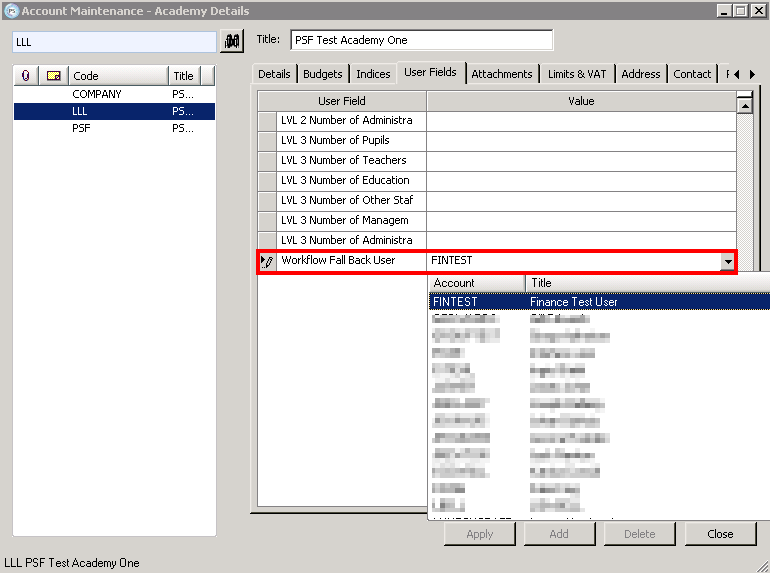Click the binoculars search icon
Image resolution: width=770 pixels, height=573 pixels.
click(233, 41)
